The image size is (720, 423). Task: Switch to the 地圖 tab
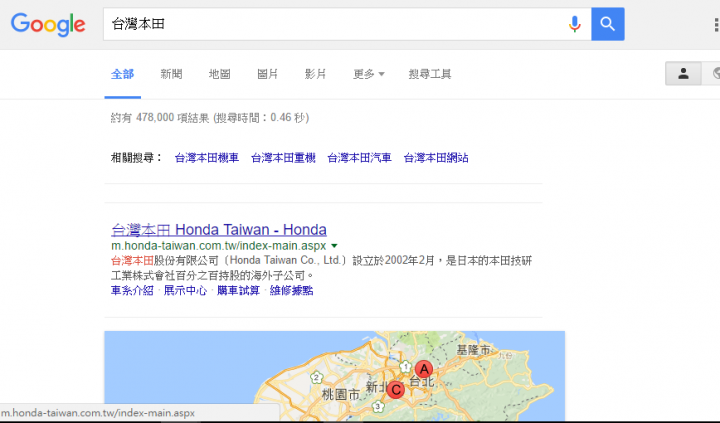pyautogui.click(x=219, y=74)
